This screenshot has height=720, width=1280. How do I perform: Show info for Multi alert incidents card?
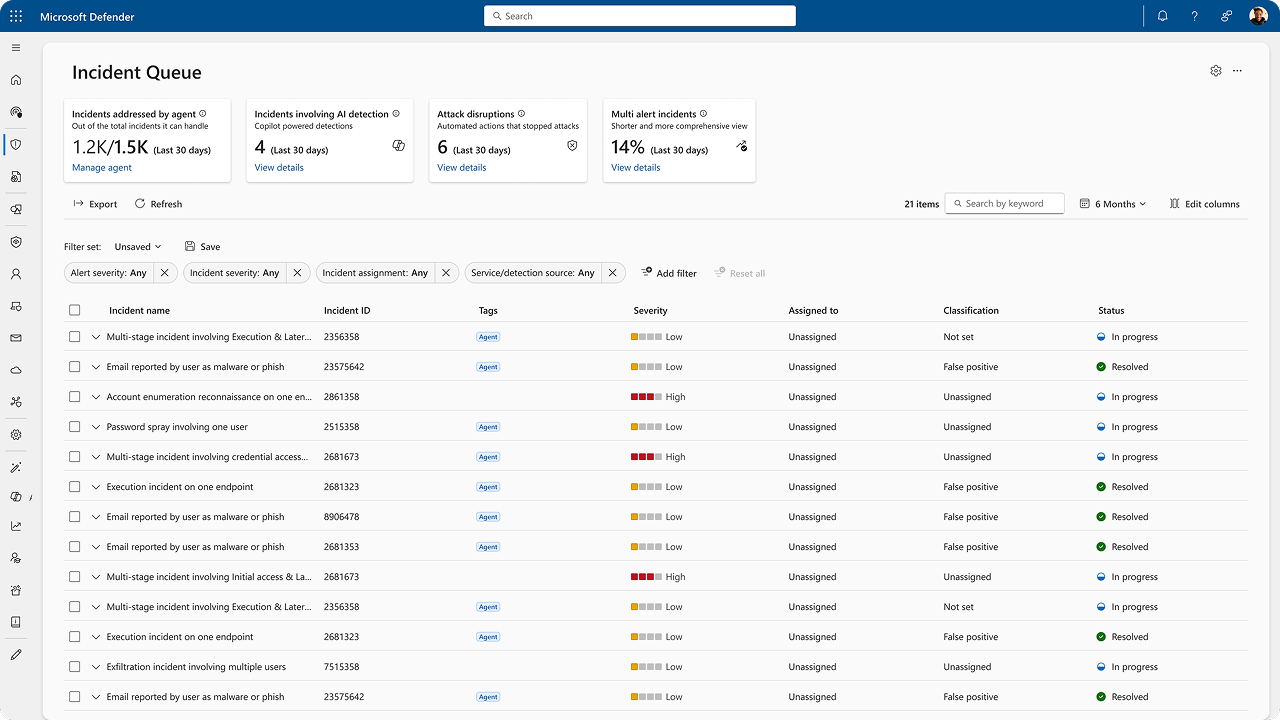tap(703, 114)
